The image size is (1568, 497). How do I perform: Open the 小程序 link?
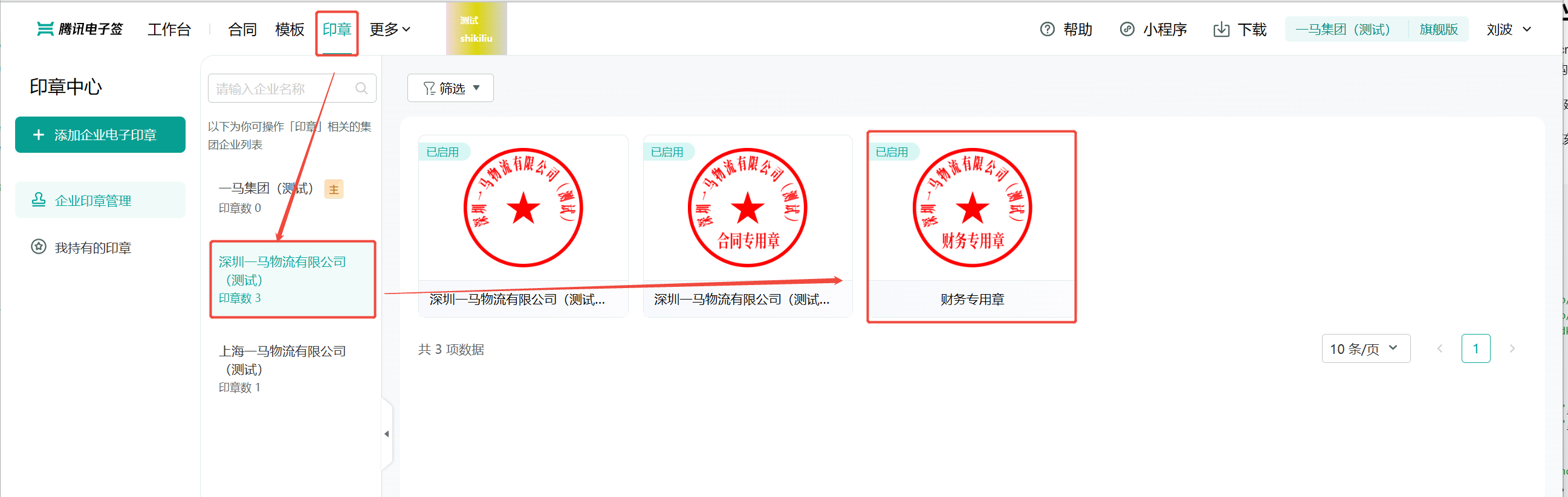coord(1164,29)
